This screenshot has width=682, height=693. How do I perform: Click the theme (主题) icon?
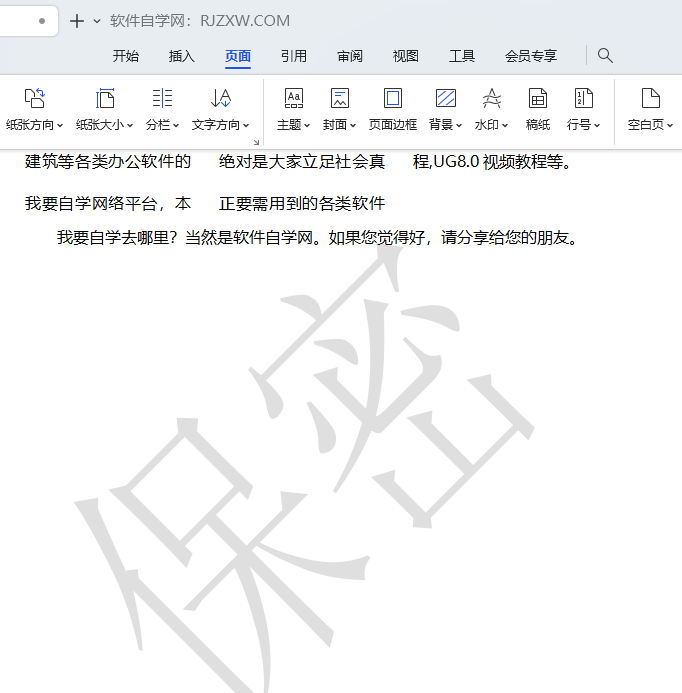click(x=294, y=98)
